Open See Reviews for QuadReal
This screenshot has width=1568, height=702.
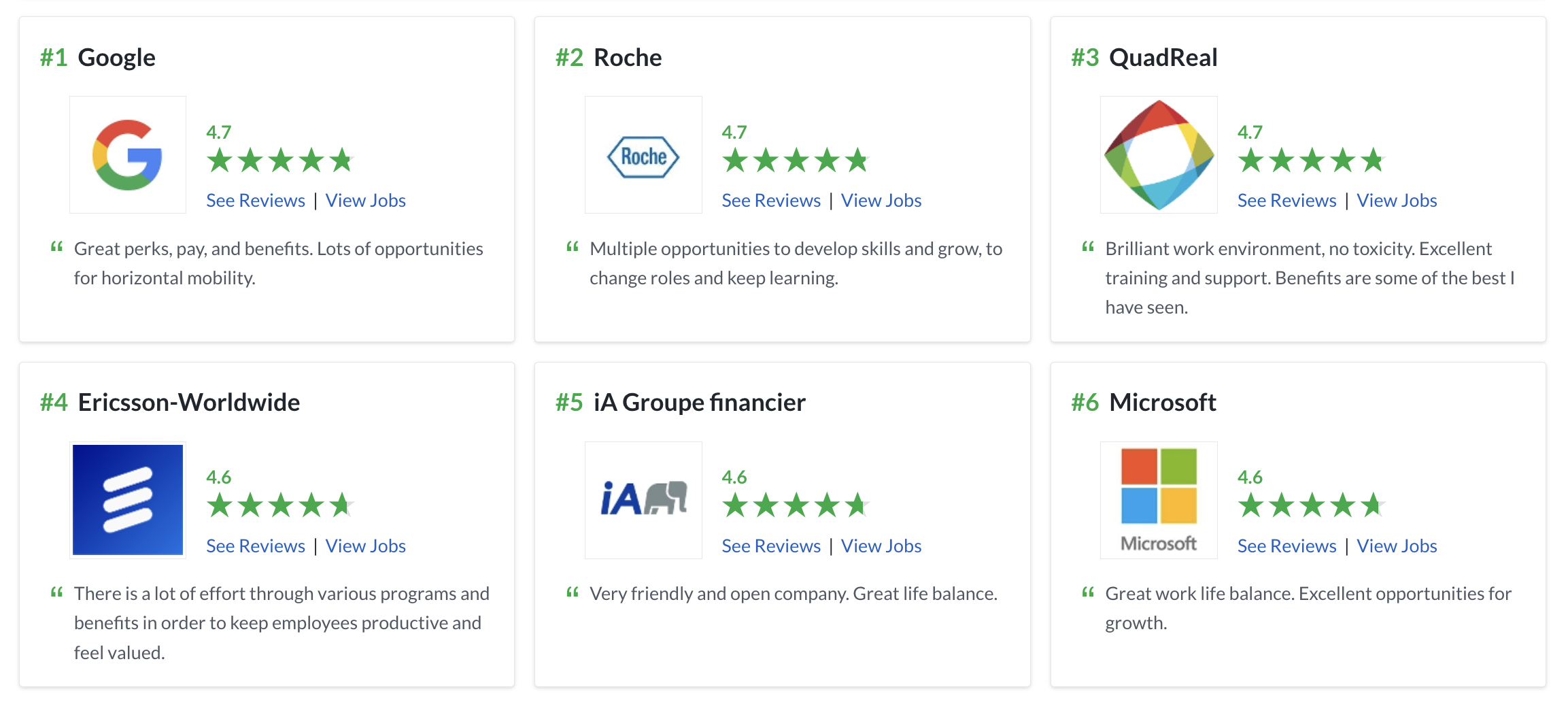tap(1286, 201)
